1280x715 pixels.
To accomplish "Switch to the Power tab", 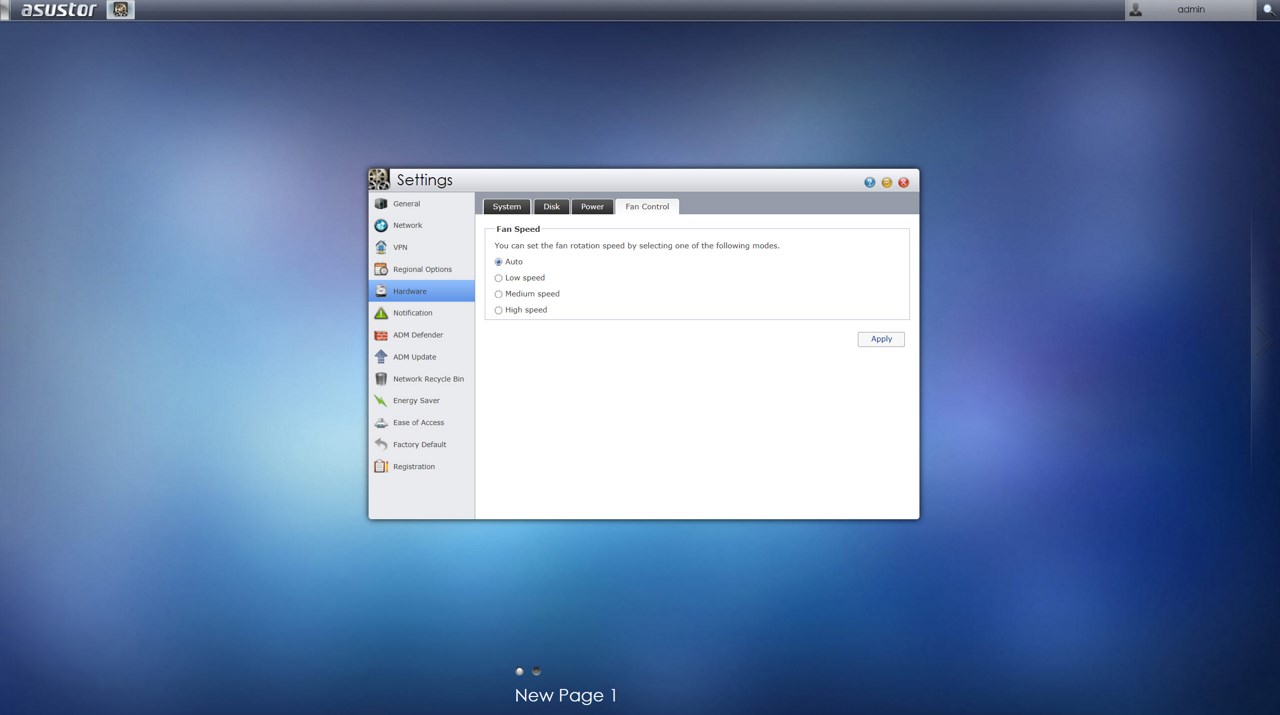I will click(x=593, y=207).
